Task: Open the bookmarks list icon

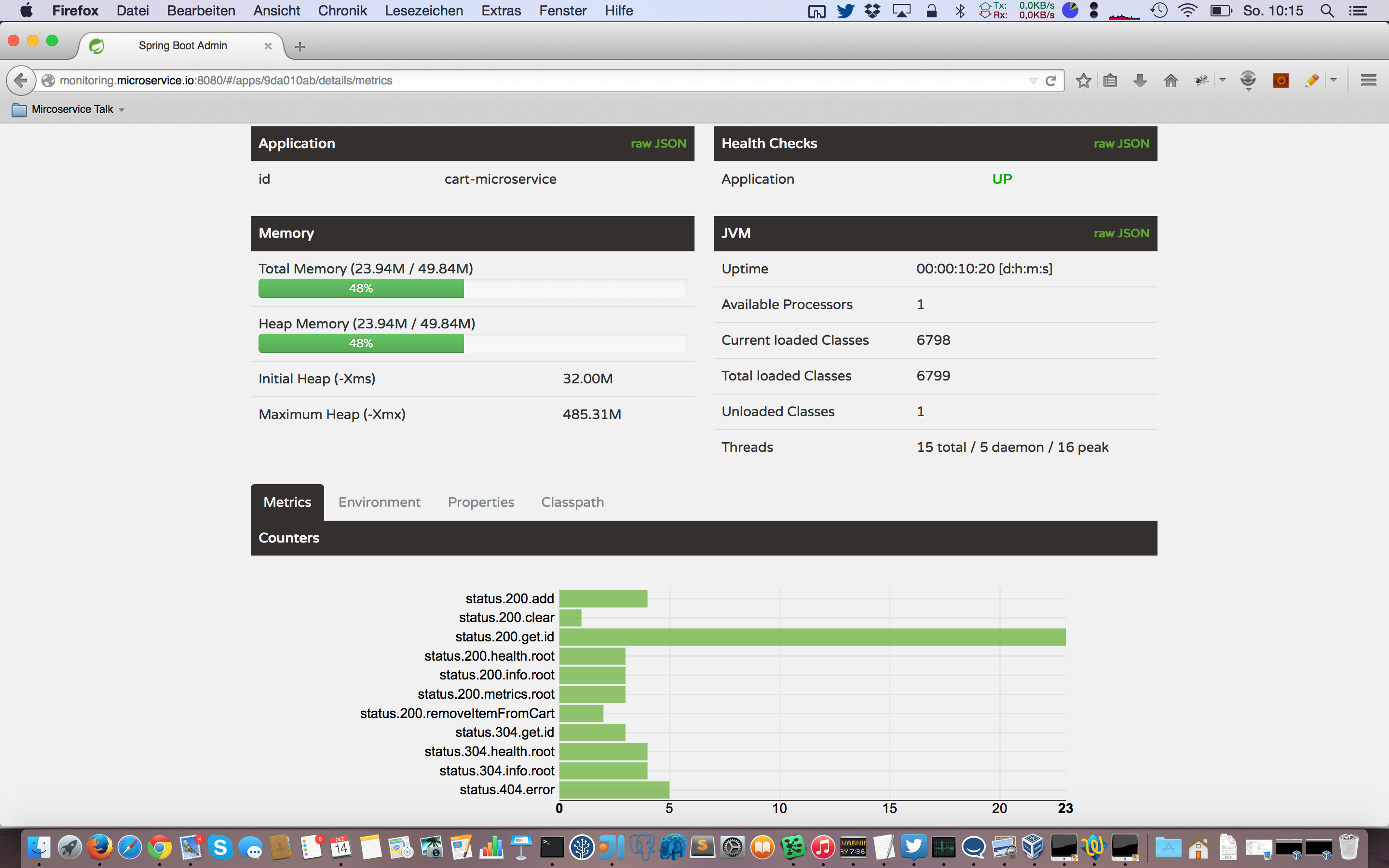Action: point(1110,81)
